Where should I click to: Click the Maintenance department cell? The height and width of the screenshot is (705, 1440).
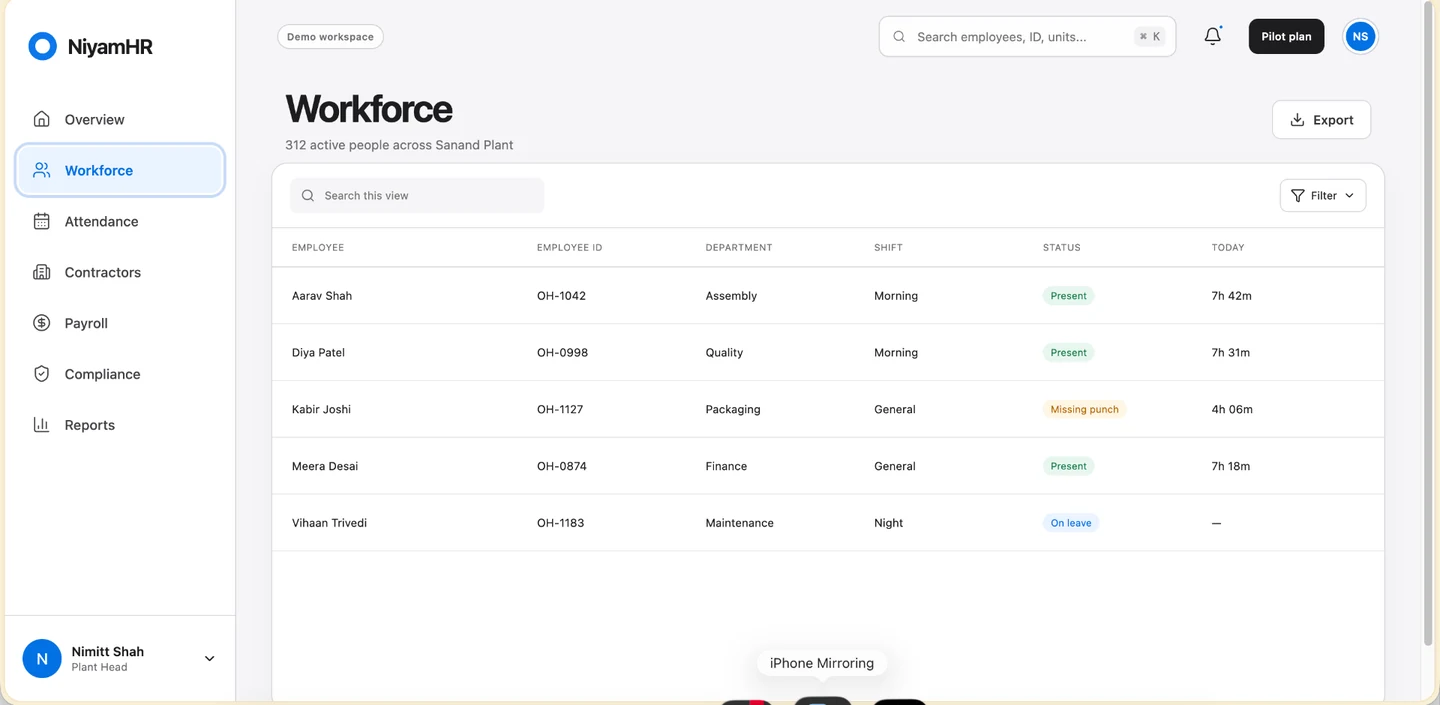tap(739, 523)
